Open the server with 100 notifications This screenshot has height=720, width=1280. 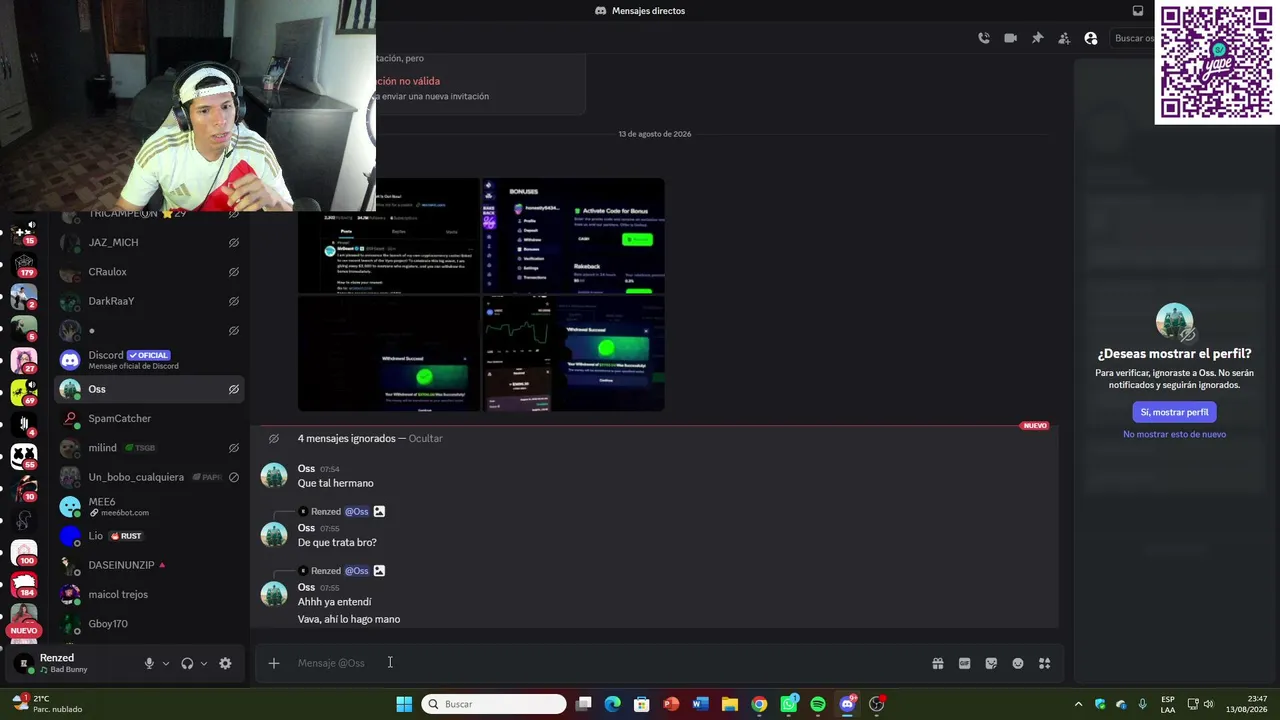24,552
